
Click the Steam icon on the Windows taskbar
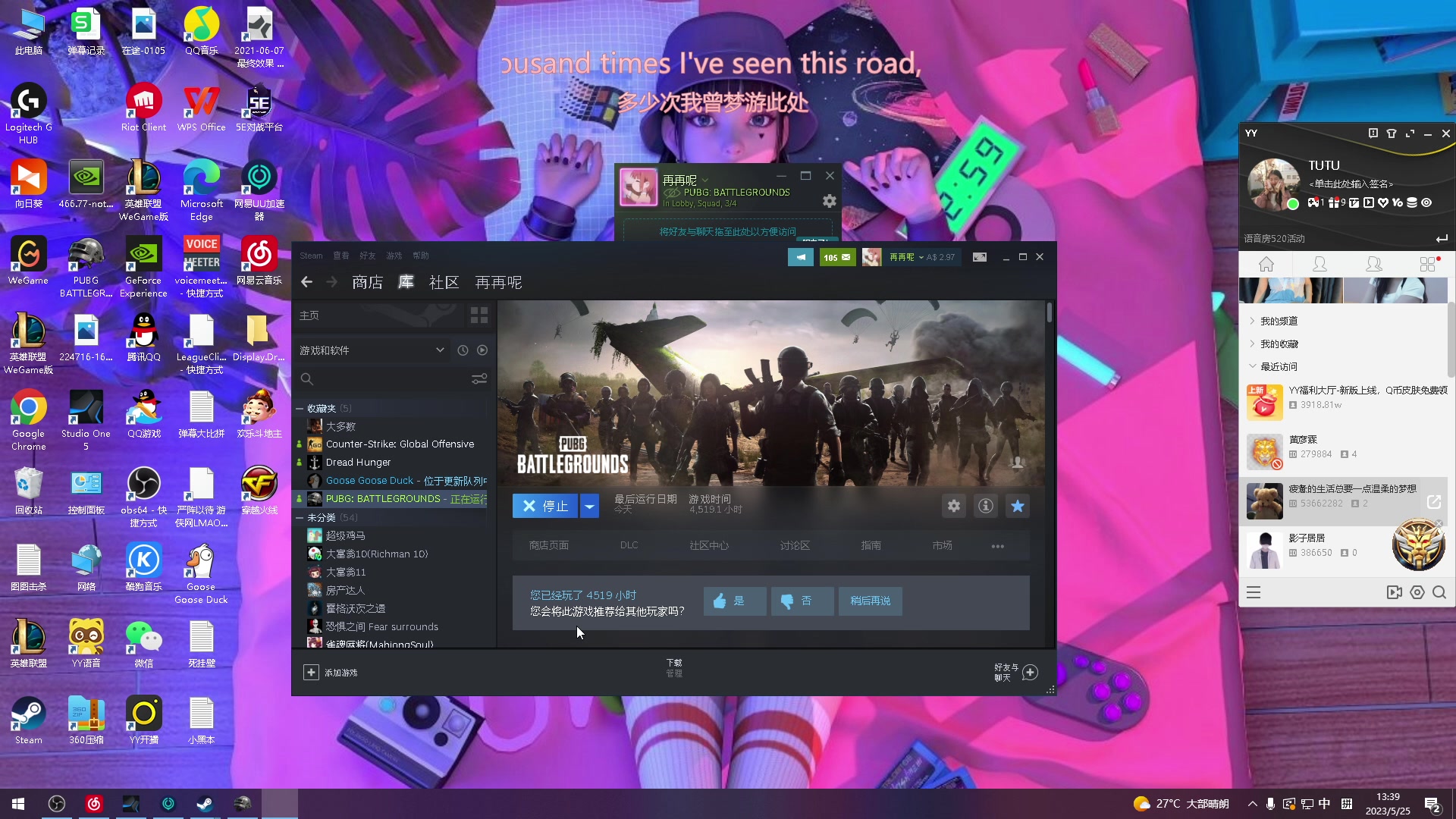(x=205, y=804)
